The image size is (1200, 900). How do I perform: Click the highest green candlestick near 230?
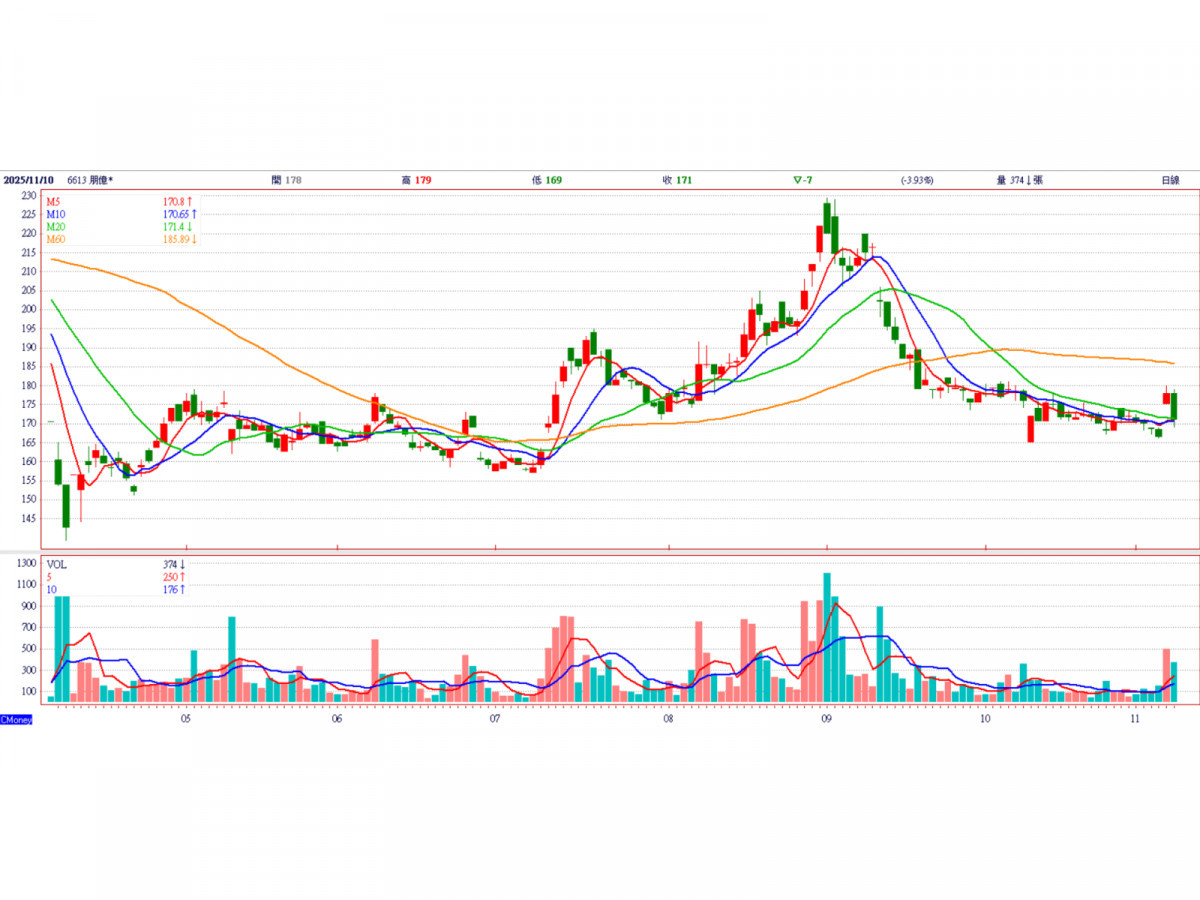828,218
